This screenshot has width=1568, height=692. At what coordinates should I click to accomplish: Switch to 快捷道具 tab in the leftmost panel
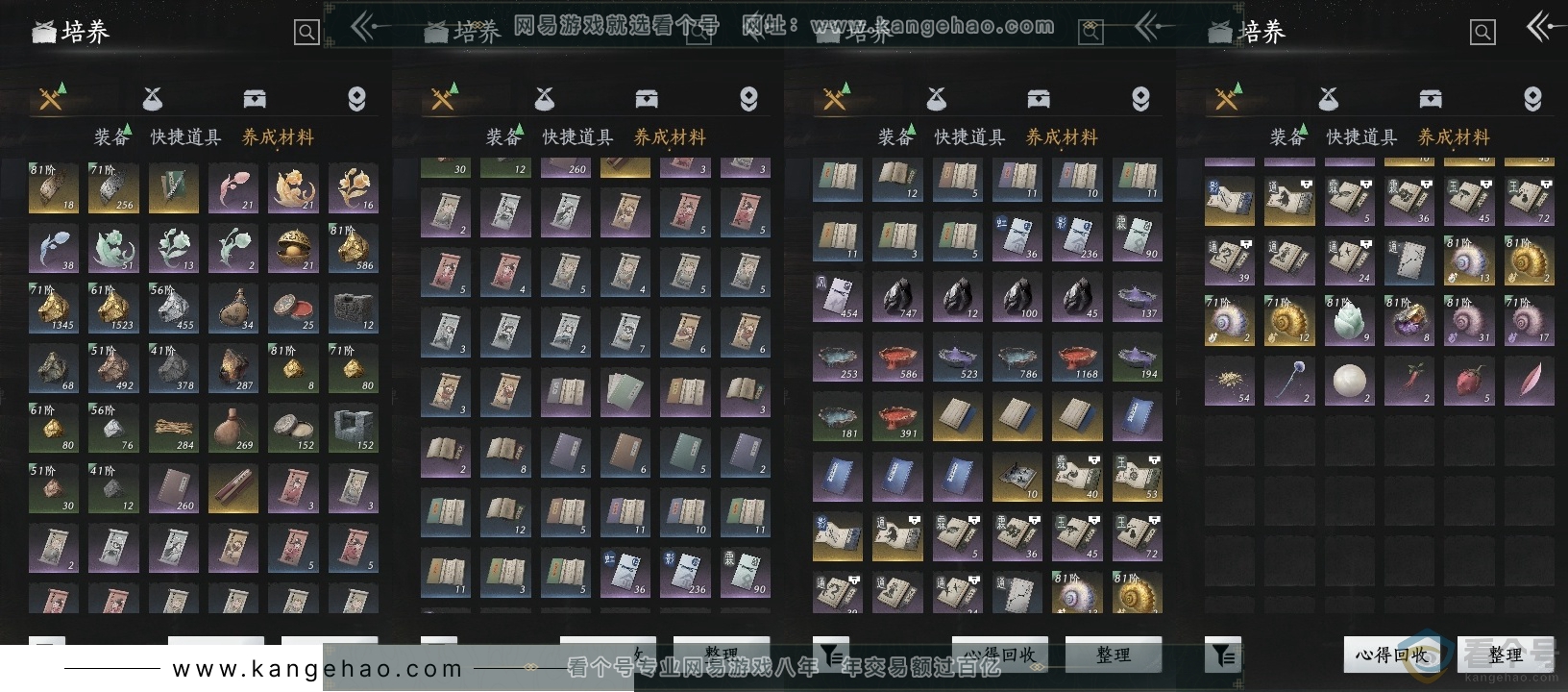185,137
